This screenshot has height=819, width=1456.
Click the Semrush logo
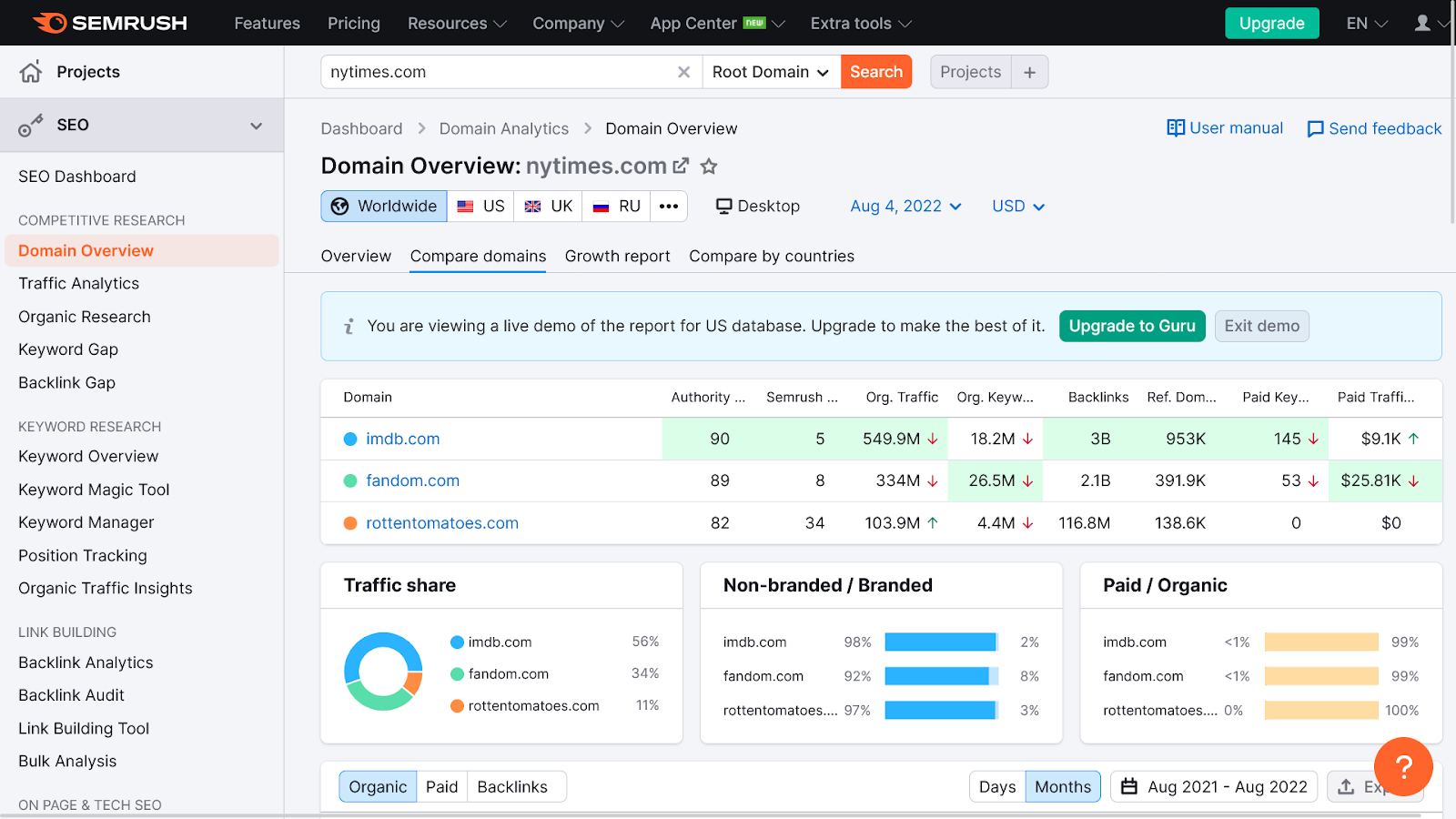coord(110,23)
